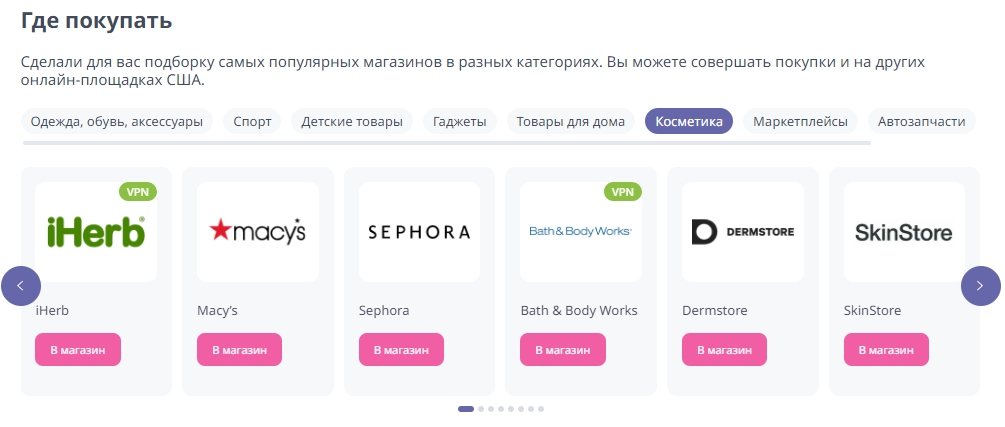Switch to the Гаджеты category tab
The image size is (1005, 427).
[x=460, y=122]
